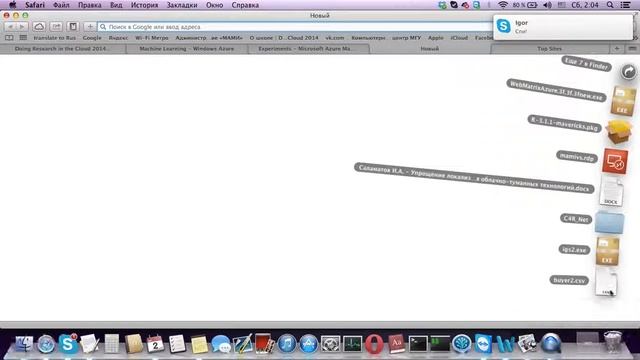Image resolution: width=640 pixels, height=360 pixels.
Task: Switch to Experiments Microsoft Azure tab
Action: tap(308, 49)
